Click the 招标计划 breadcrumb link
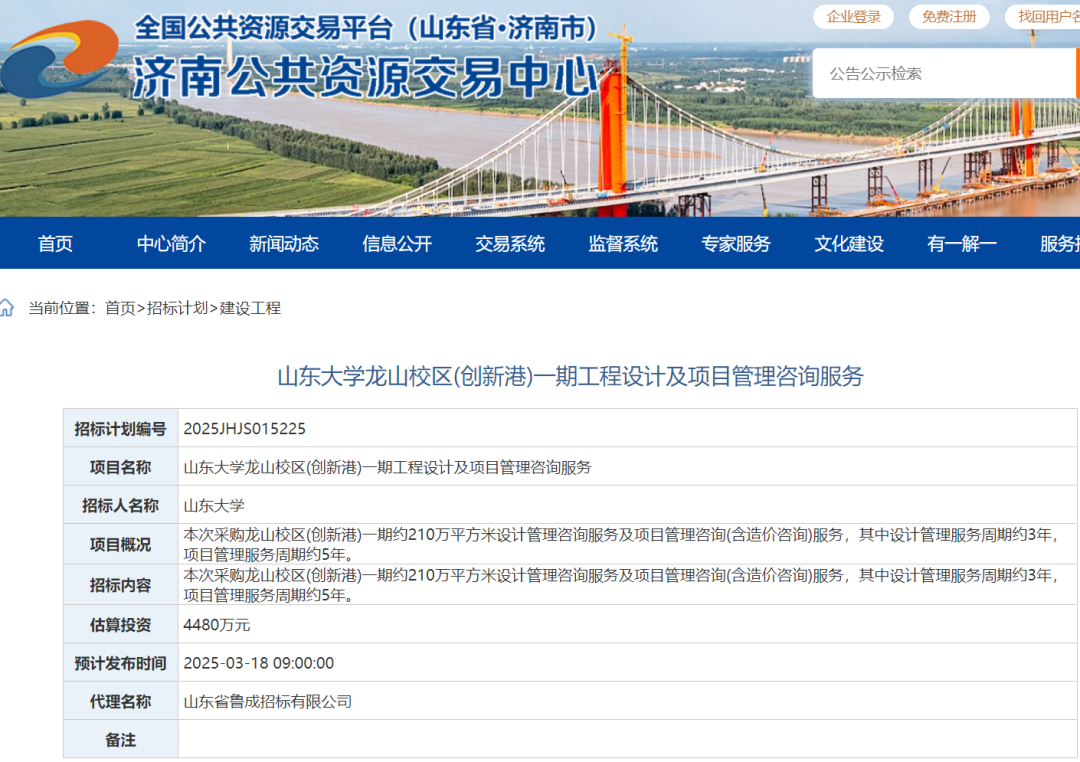Viewport: 1080px width, 762px height. tap(177, 308)
